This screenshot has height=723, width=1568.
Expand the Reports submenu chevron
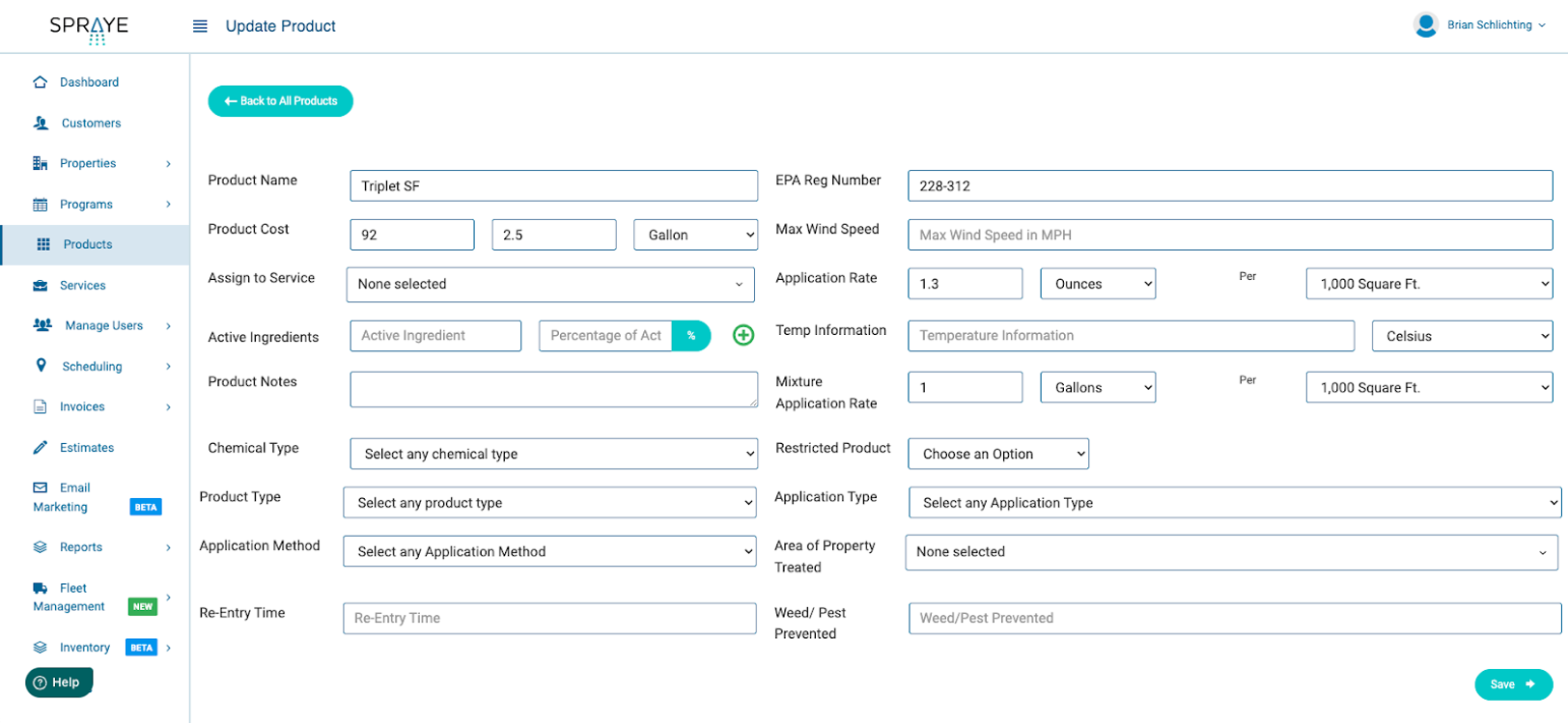pyautogui.click(x=168, y=547)
